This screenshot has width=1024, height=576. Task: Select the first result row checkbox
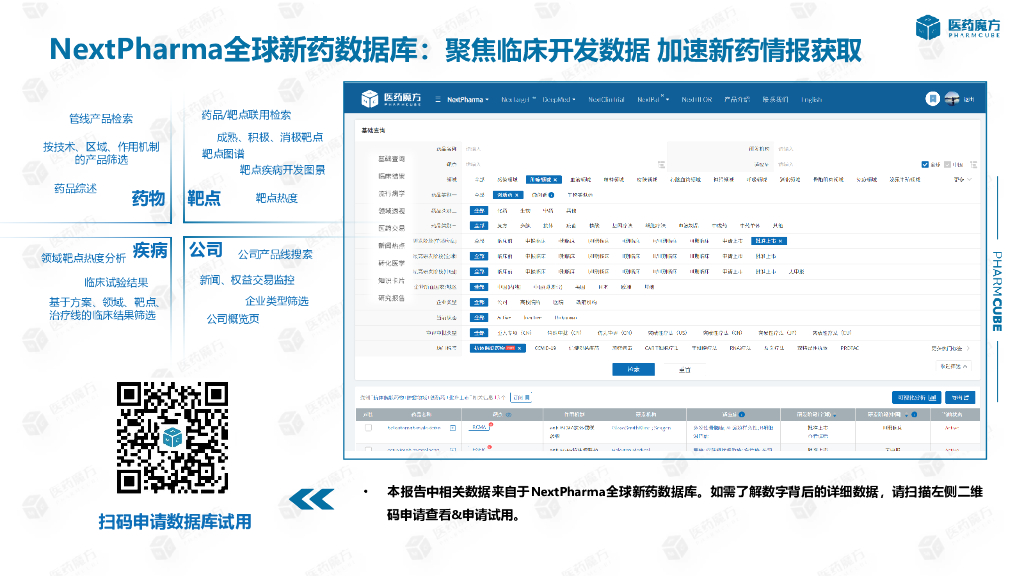(x=368, y=427)
